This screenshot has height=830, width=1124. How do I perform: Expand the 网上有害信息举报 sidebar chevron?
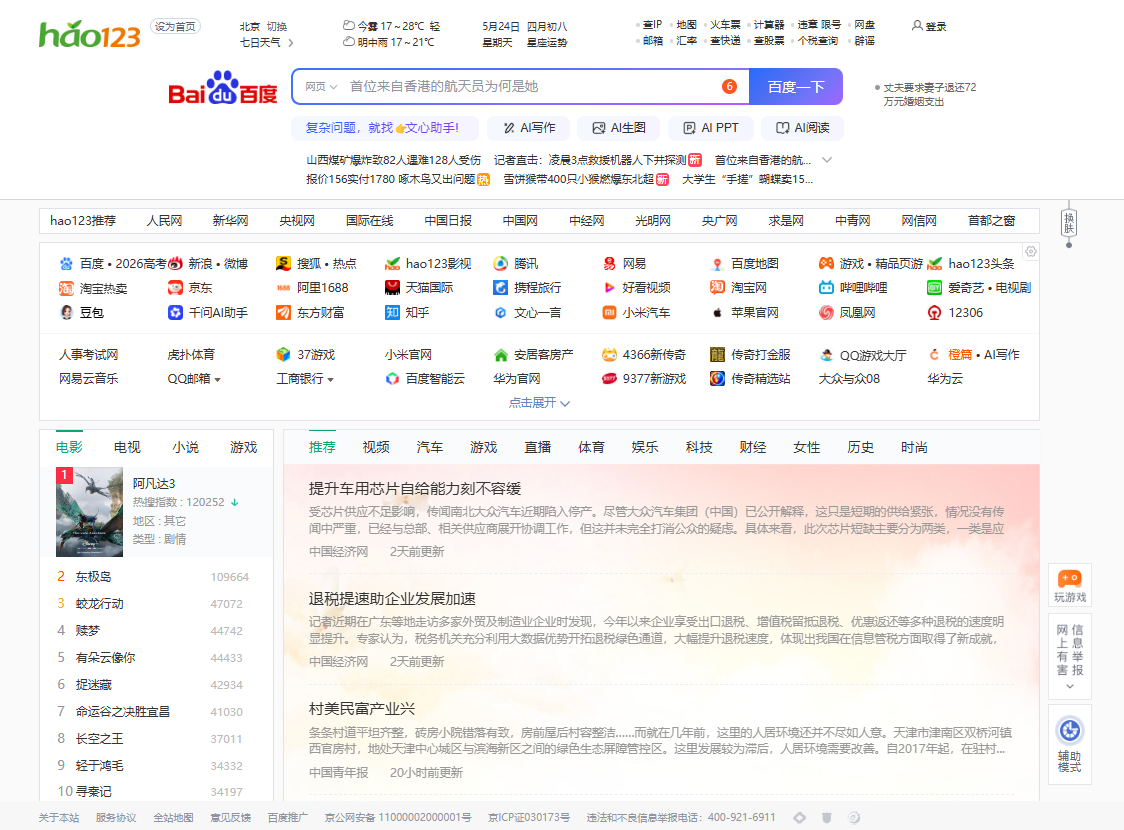click(x=1070, y=687)
